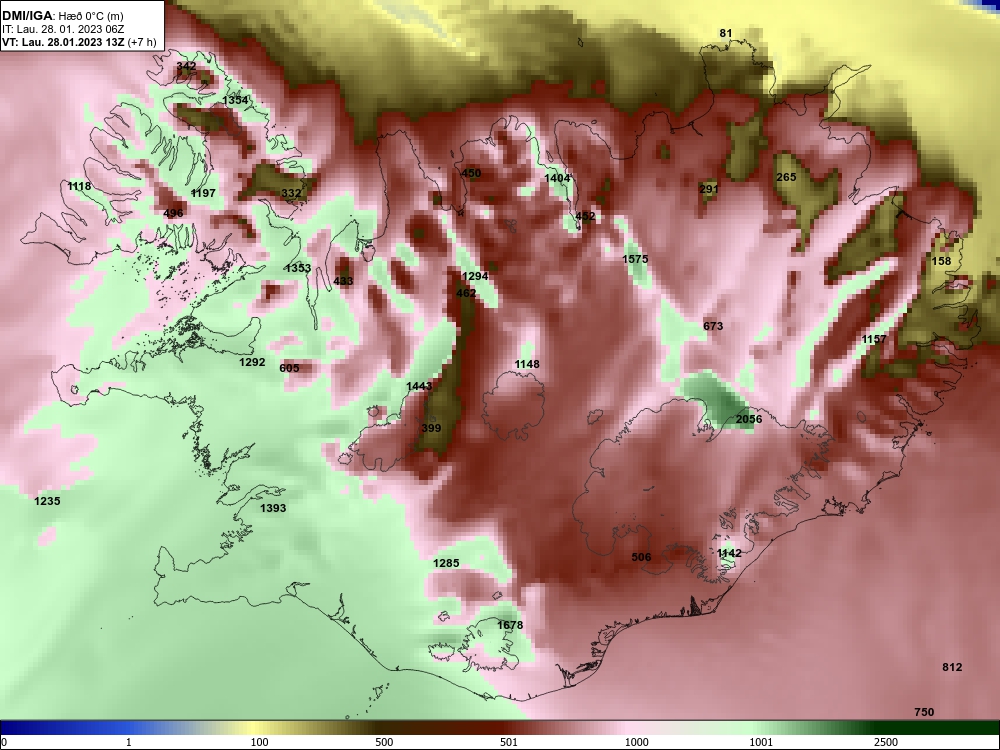Select the map value 1678
The image size is (1000, 750).
click(510, 625)
